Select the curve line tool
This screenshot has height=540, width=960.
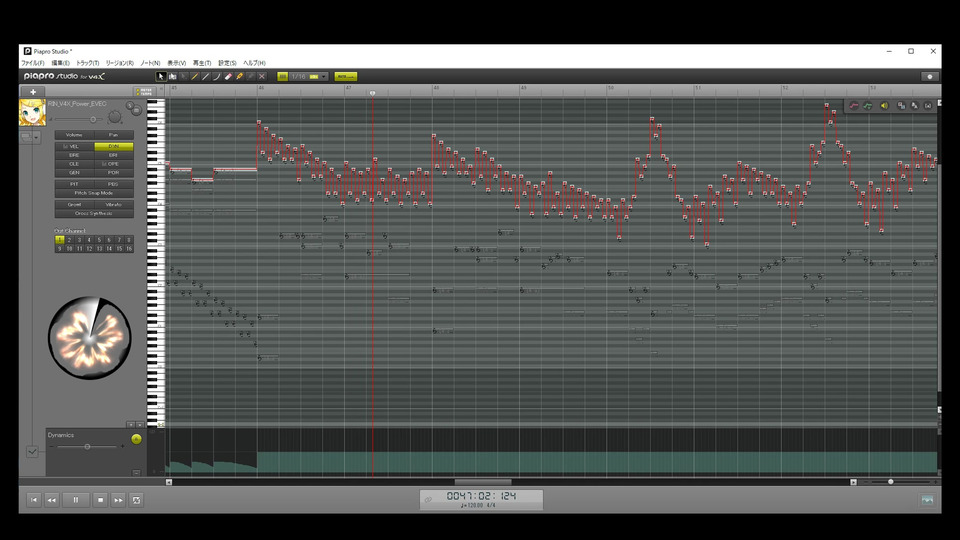point(217,77)
